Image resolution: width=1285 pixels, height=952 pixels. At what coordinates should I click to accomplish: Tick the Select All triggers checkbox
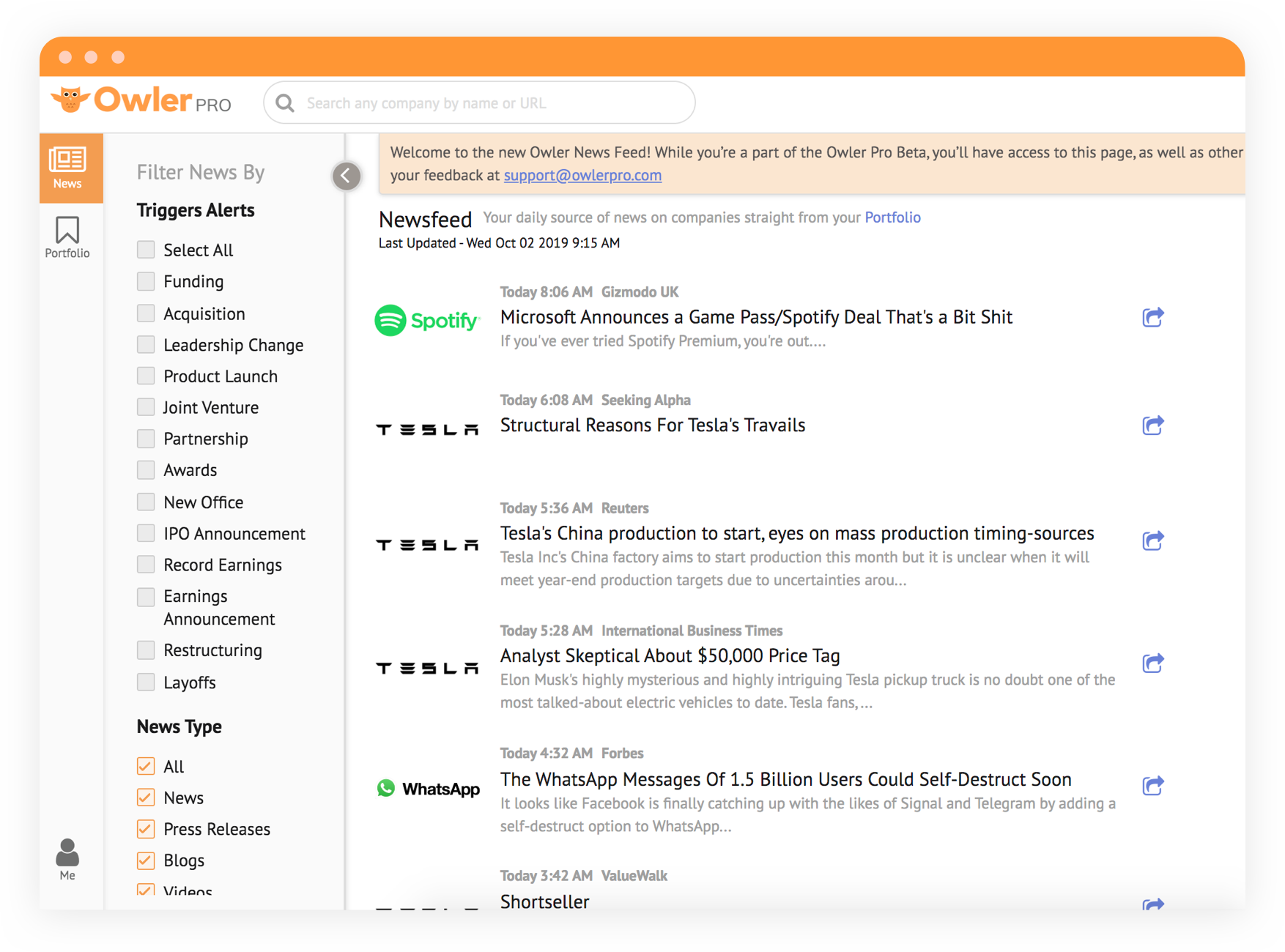146,250
